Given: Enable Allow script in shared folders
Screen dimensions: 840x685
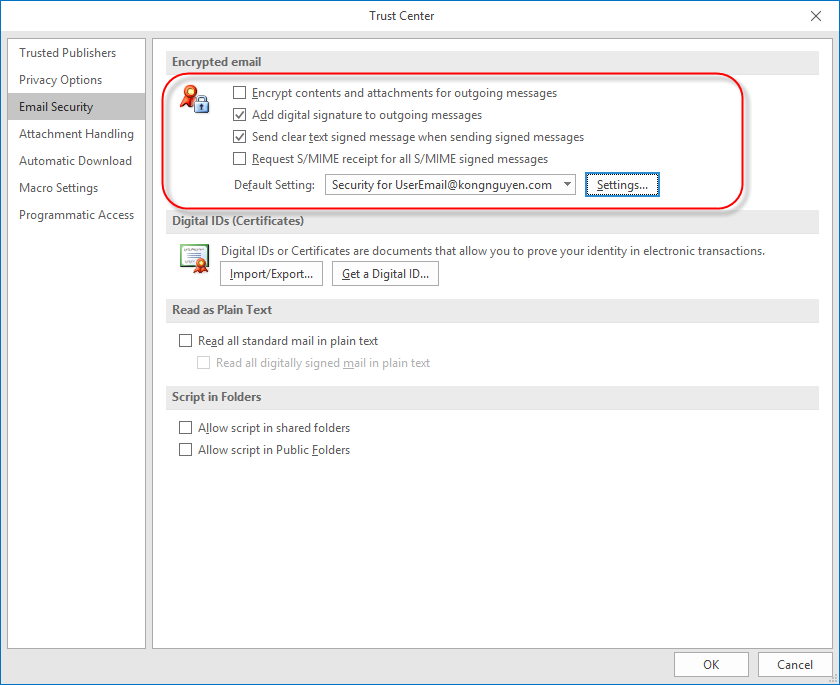Looking at the screenshot, I should (185, 427).
